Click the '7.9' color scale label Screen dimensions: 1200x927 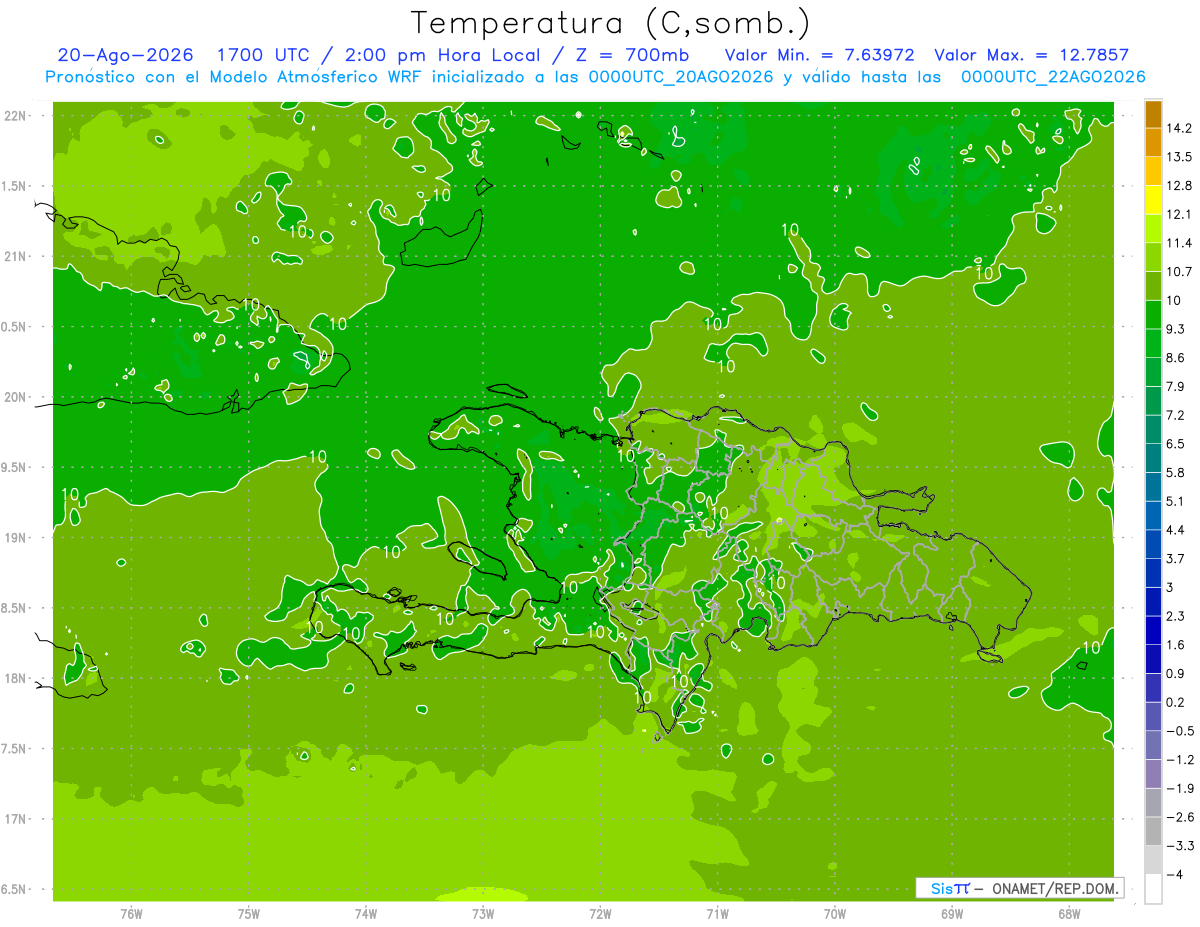tap(1176, 386)
